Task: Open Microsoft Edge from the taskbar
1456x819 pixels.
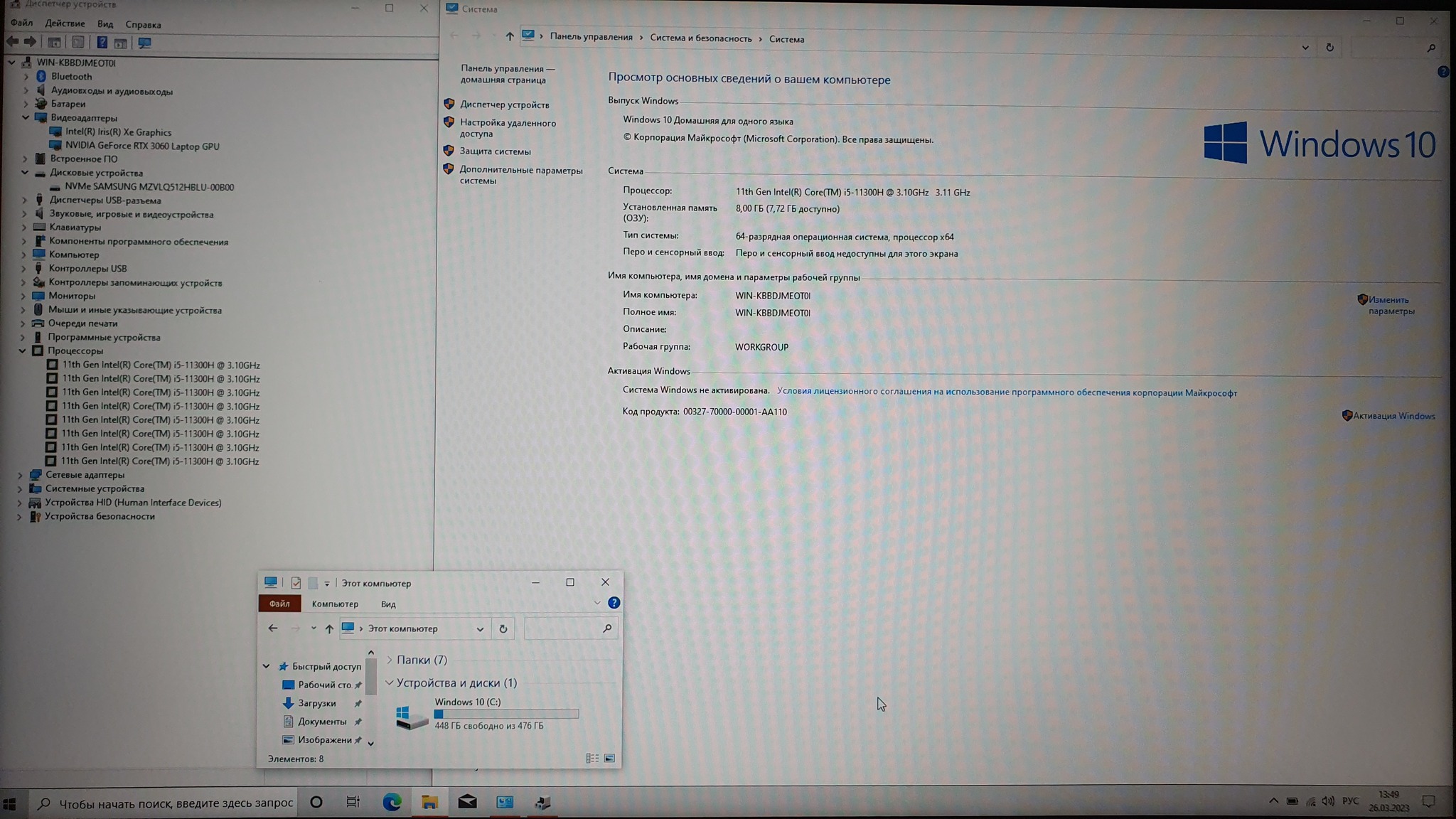Action: pos(392,803)
